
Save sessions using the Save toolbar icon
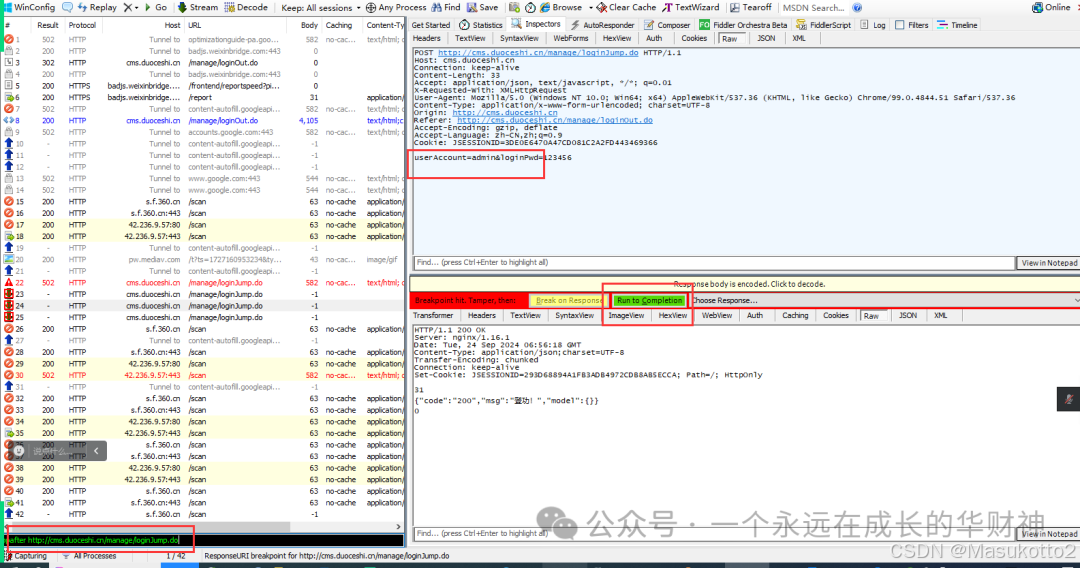point(483,7)
